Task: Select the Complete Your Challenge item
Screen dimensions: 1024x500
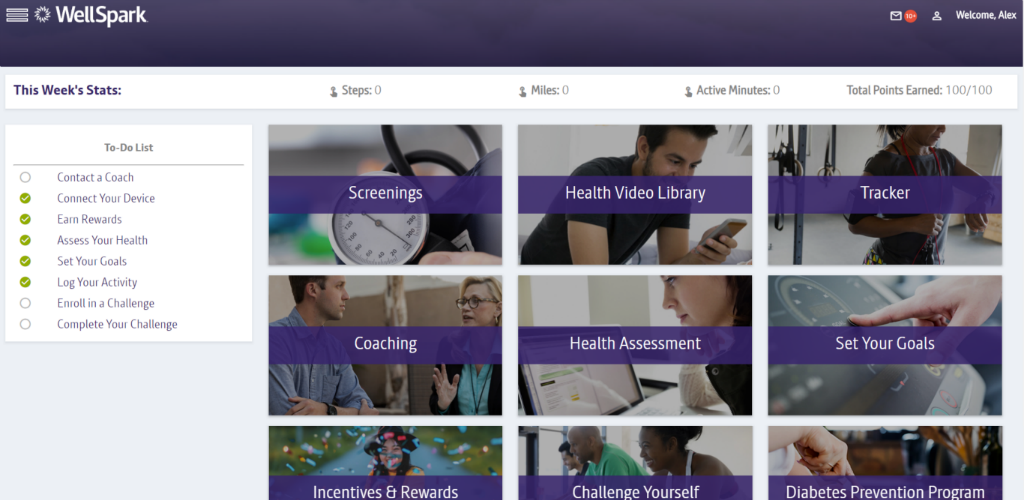Action: coord(117,324)
